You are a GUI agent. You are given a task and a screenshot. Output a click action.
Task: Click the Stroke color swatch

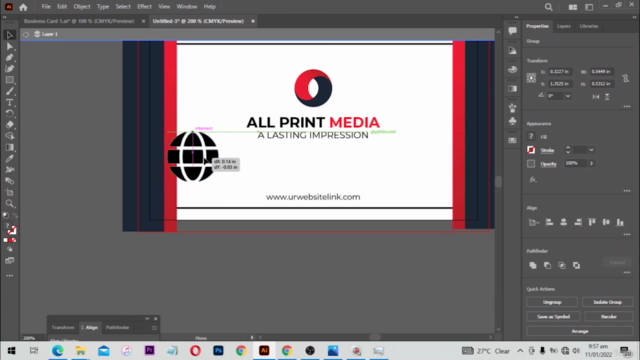[x=531, y=150]
